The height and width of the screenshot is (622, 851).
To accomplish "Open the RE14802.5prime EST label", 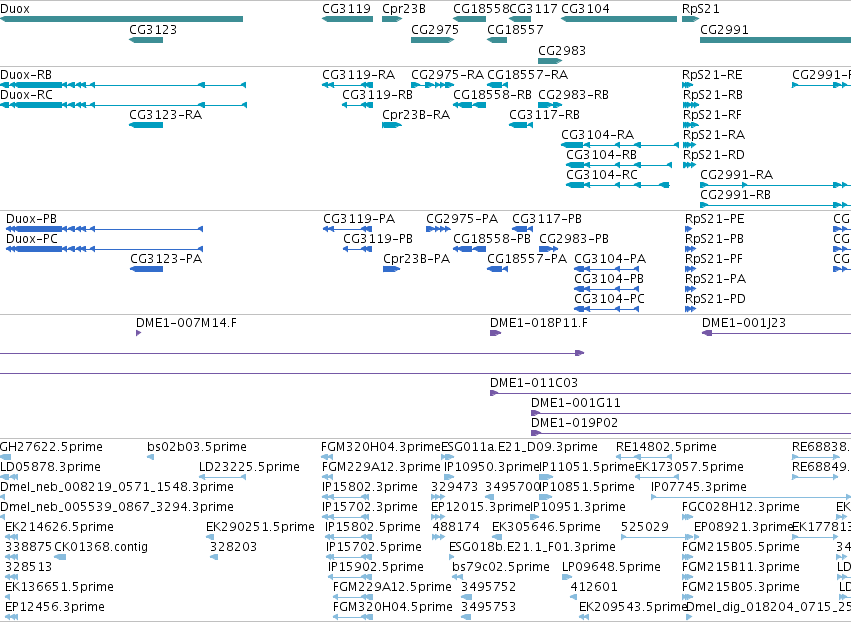I will 666,447.
